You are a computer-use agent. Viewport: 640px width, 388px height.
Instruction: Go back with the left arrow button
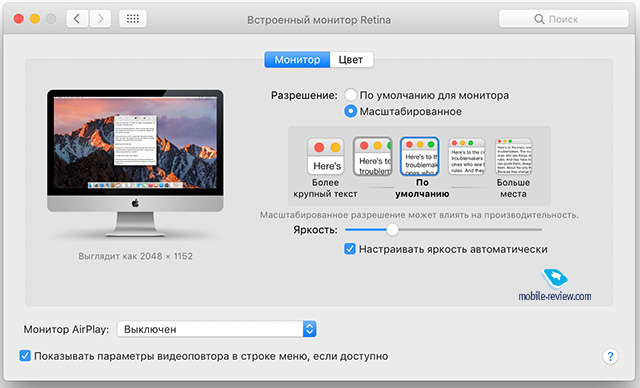coord(78,19)
